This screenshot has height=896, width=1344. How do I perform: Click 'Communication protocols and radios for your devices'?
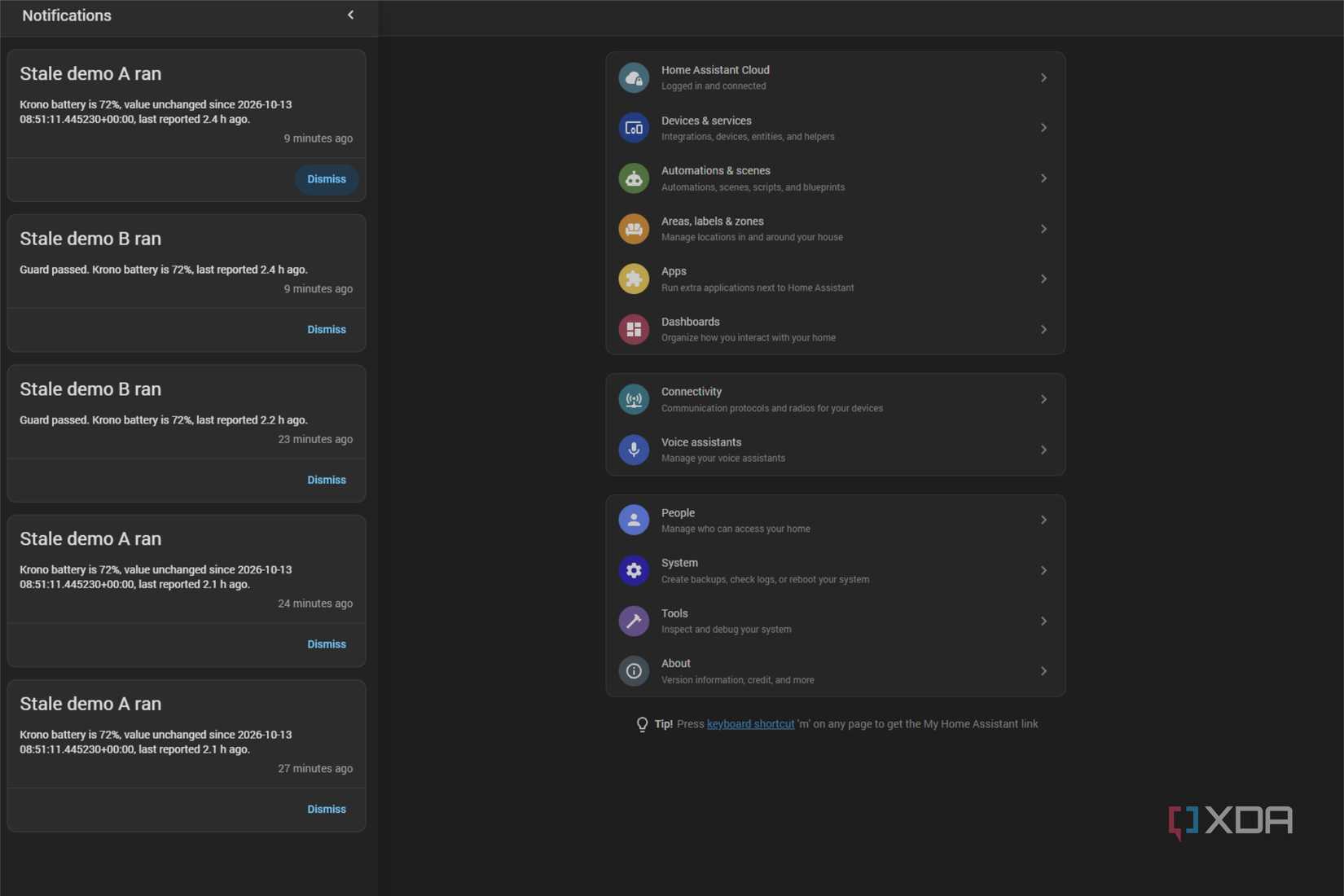[x=772, y=408]
